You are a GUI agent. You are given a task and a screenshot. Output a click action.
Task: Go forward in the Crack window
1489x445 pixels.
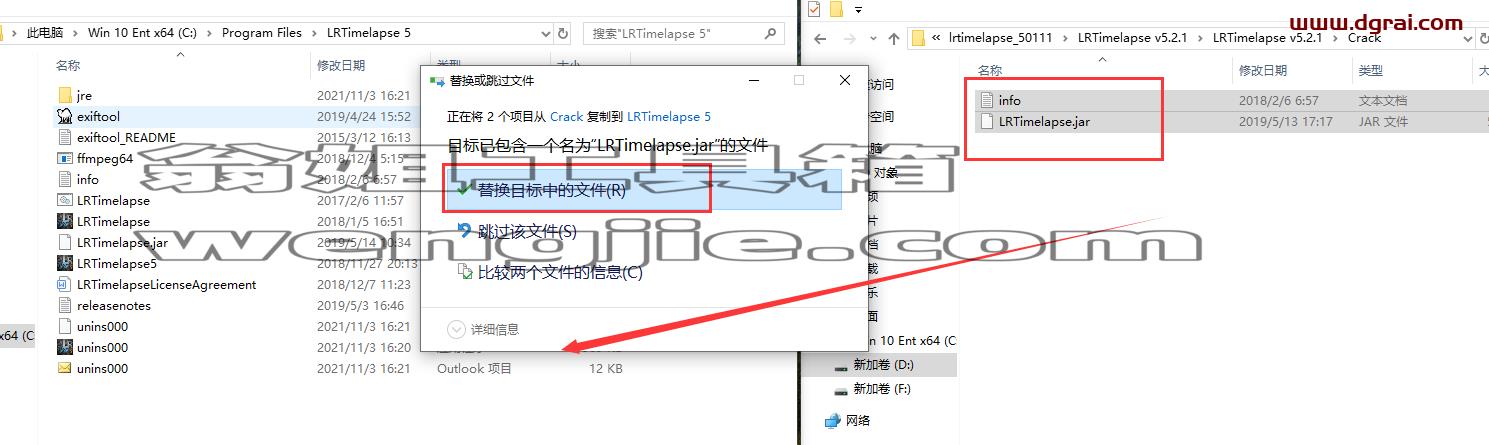click(848, 39)
